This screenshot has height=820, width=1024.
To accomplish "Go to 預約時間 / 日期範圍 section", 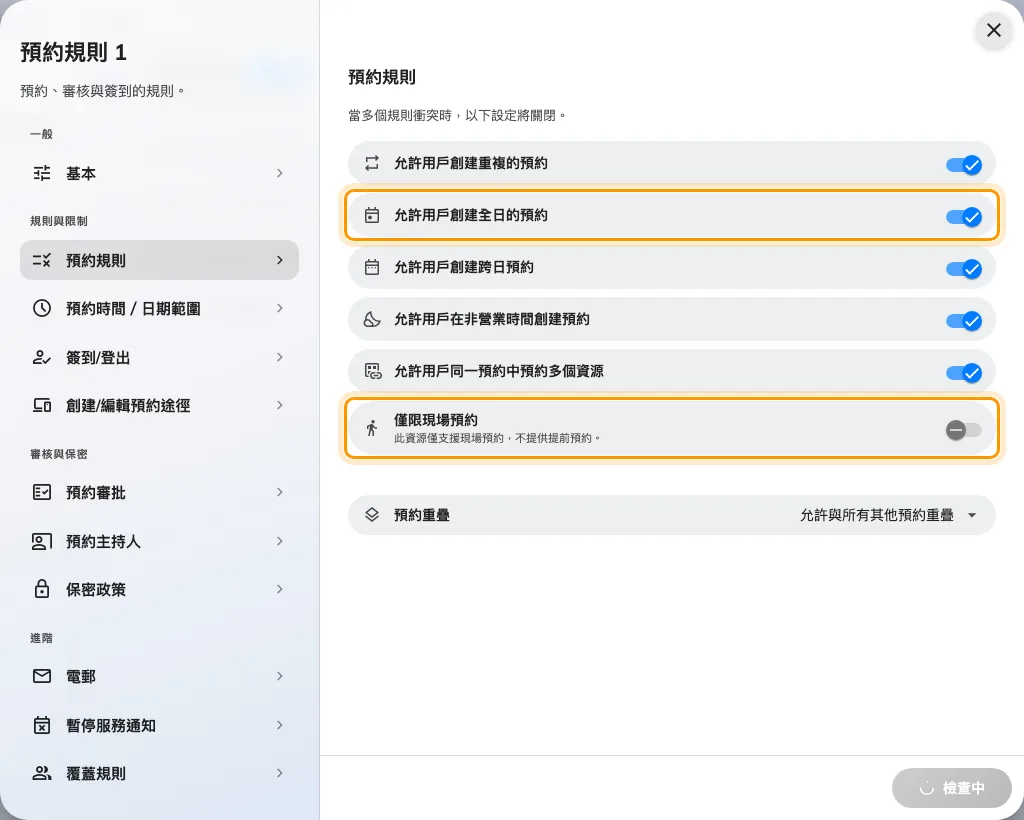I will (159, 308).
